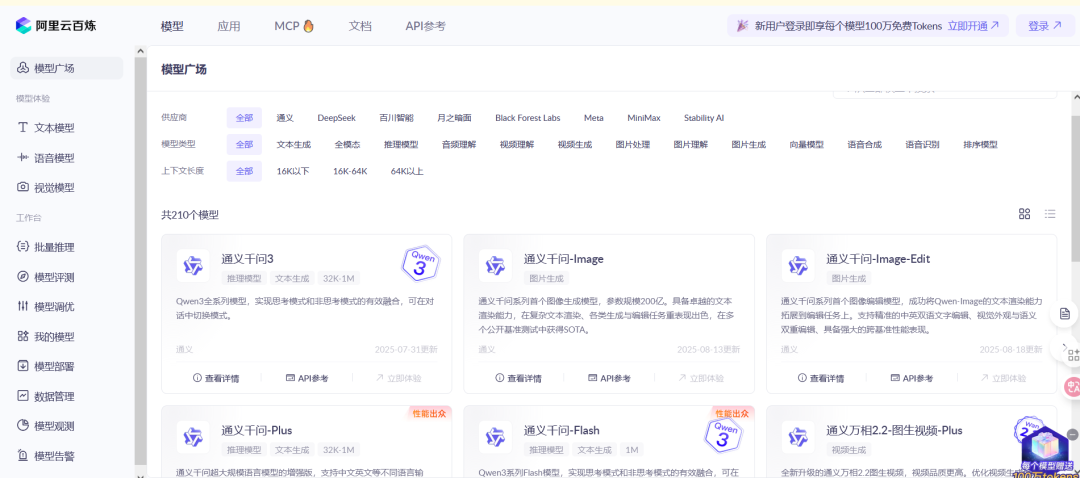
Task: Filter supplier by 通义
Action: click(285, 118)
